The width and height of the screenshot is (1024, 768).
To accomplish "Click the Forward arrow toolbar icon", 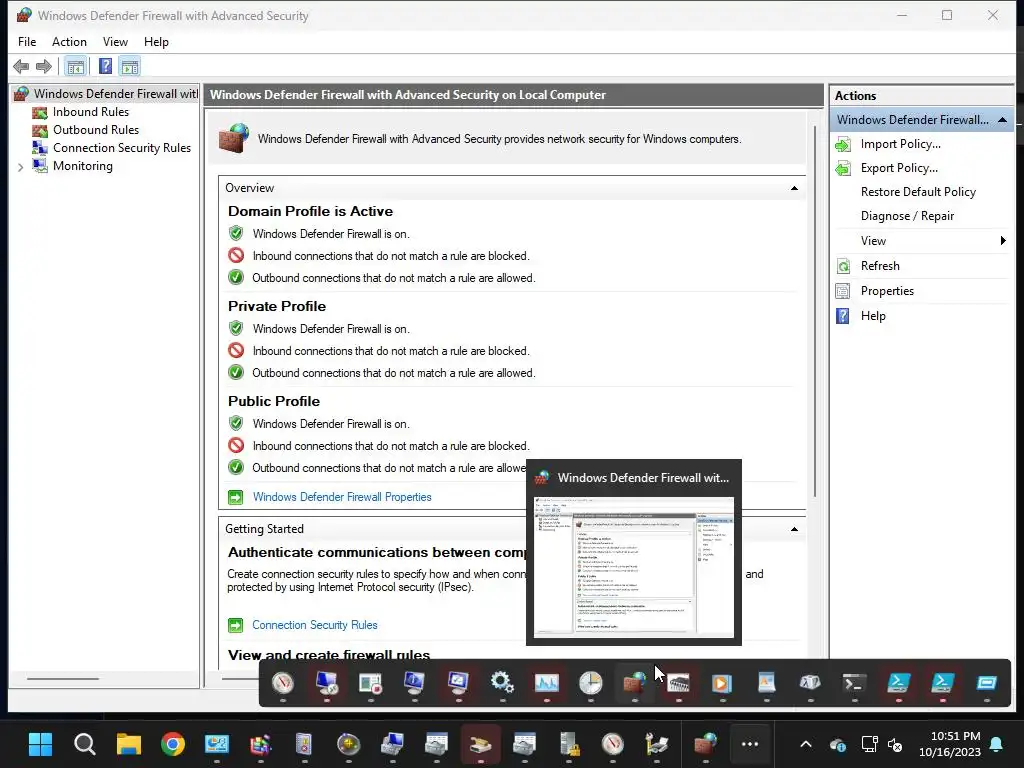I will (44, 67).
